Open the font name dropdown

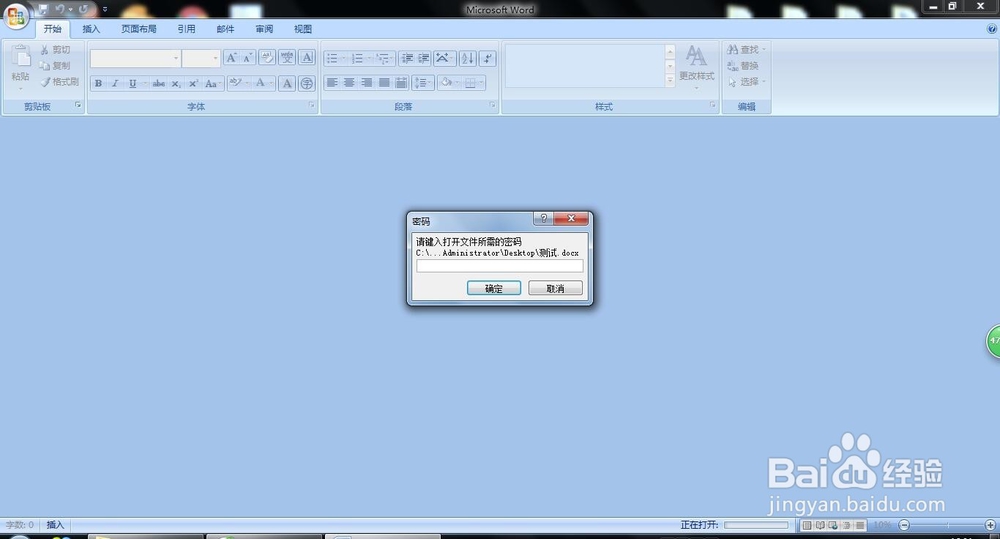pyautogui.click(x=176, y=58)
